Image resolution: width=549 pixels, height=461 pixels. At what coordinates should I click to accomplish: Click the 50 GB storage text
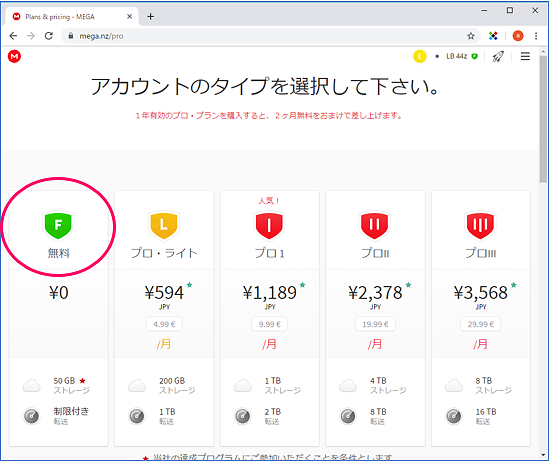point(64,381)
